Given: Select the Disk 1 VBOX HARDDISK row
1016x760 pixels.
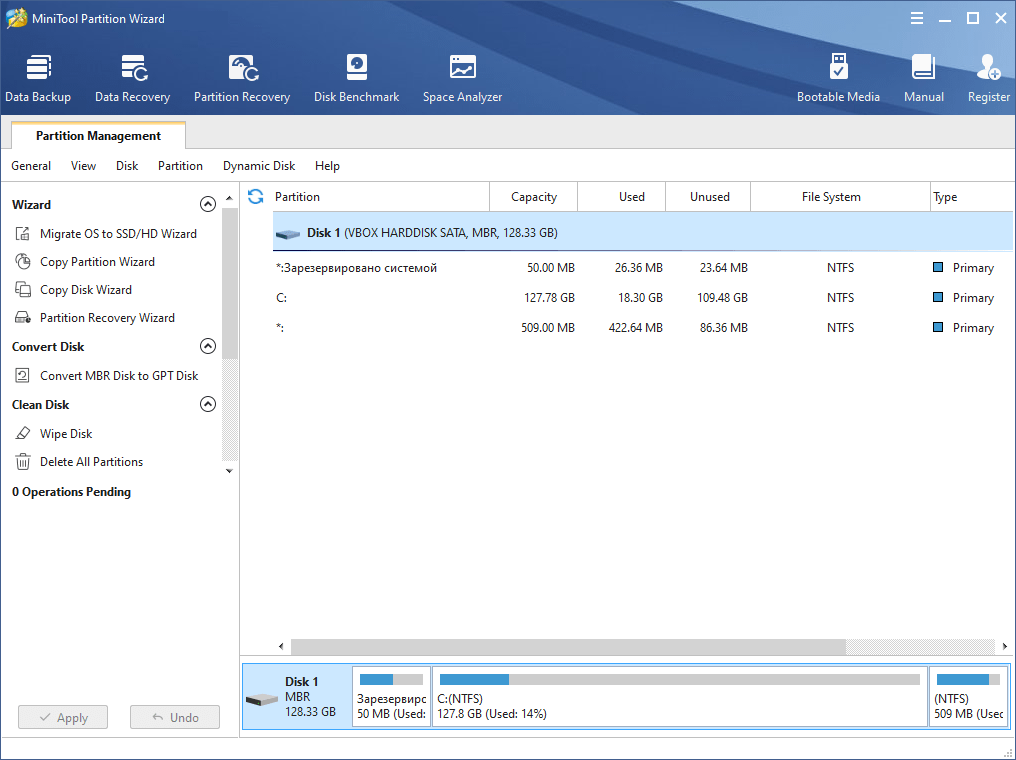Looking at the screenshot, I should tap(643, 233).
